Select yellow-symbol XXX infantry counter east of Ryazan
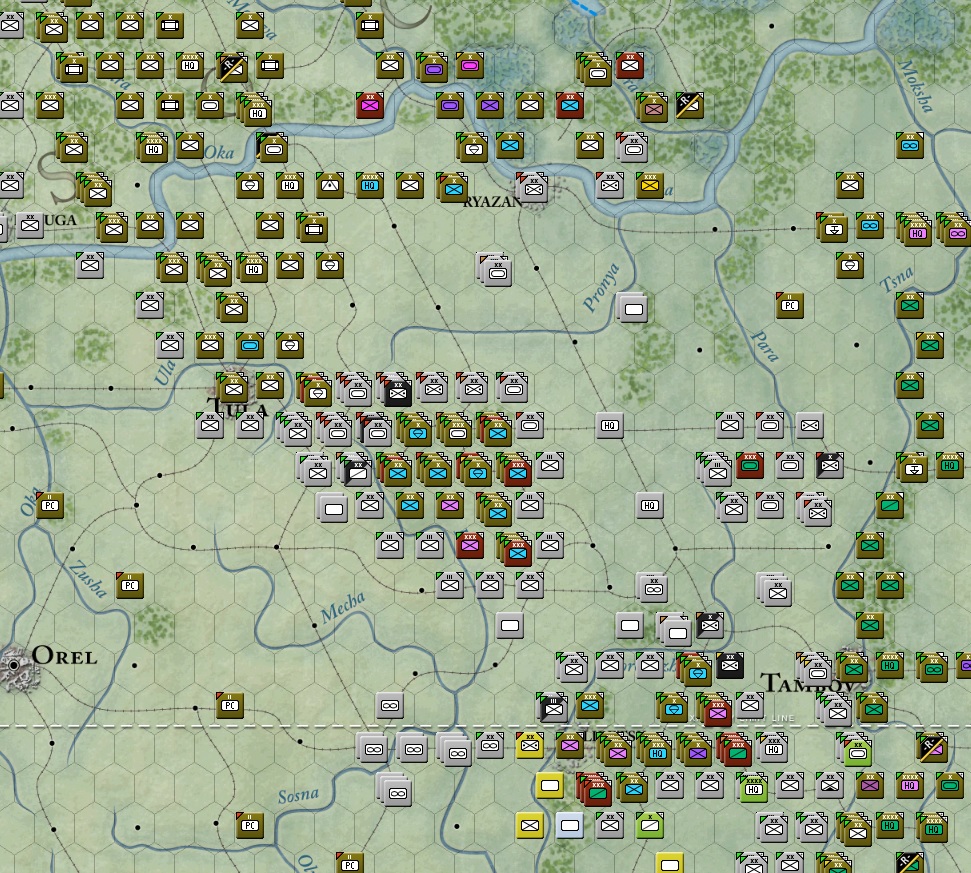 [650, 185]
